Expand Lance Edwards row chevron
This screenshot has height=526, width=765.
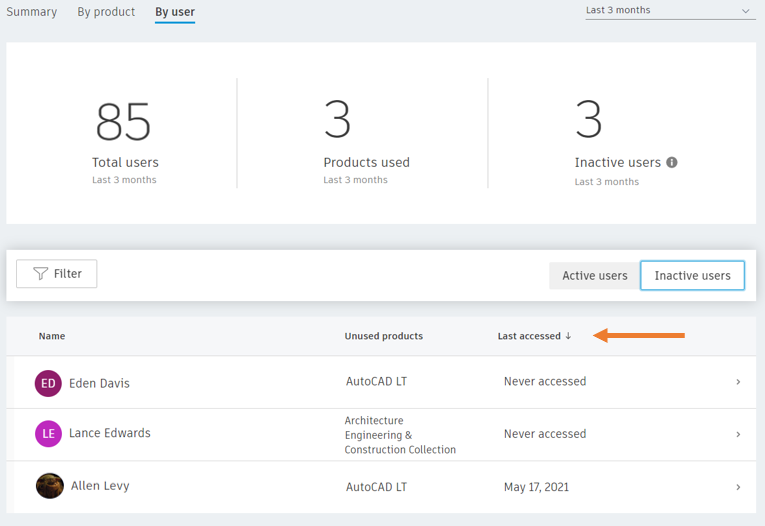[738, 434]
